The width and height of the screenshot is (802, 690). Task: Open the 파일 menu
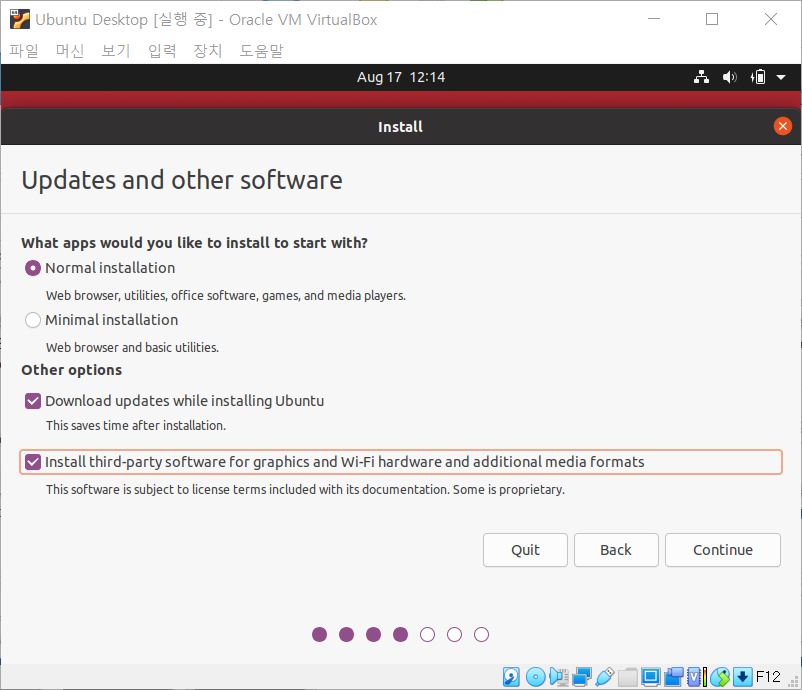24,51
